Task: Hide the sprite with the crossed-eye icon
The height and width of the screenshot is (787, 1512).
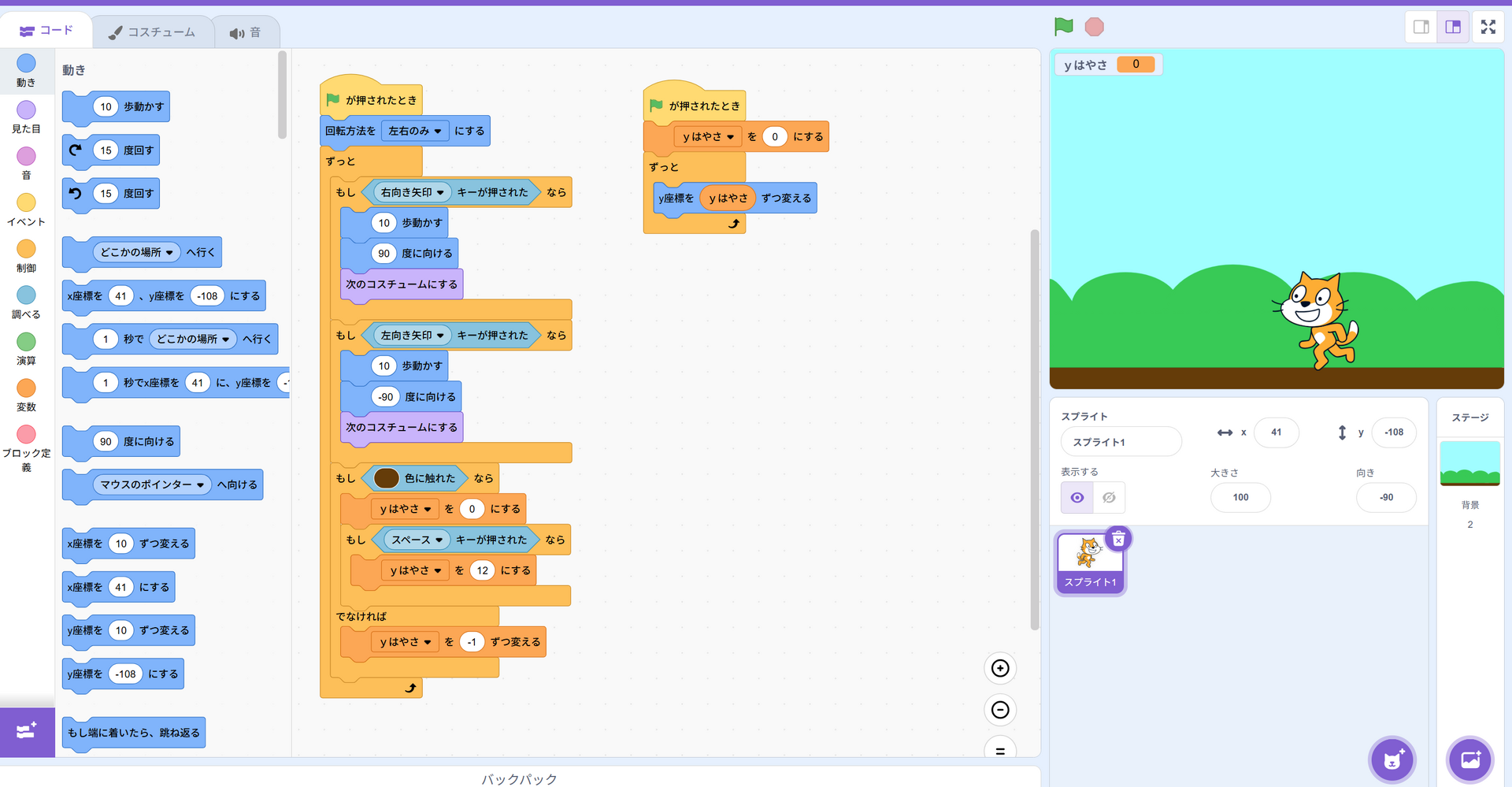Action: 1109,498
